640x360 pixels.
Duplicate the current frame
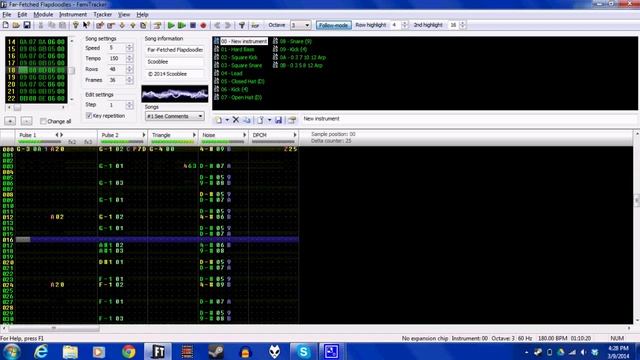143,25
